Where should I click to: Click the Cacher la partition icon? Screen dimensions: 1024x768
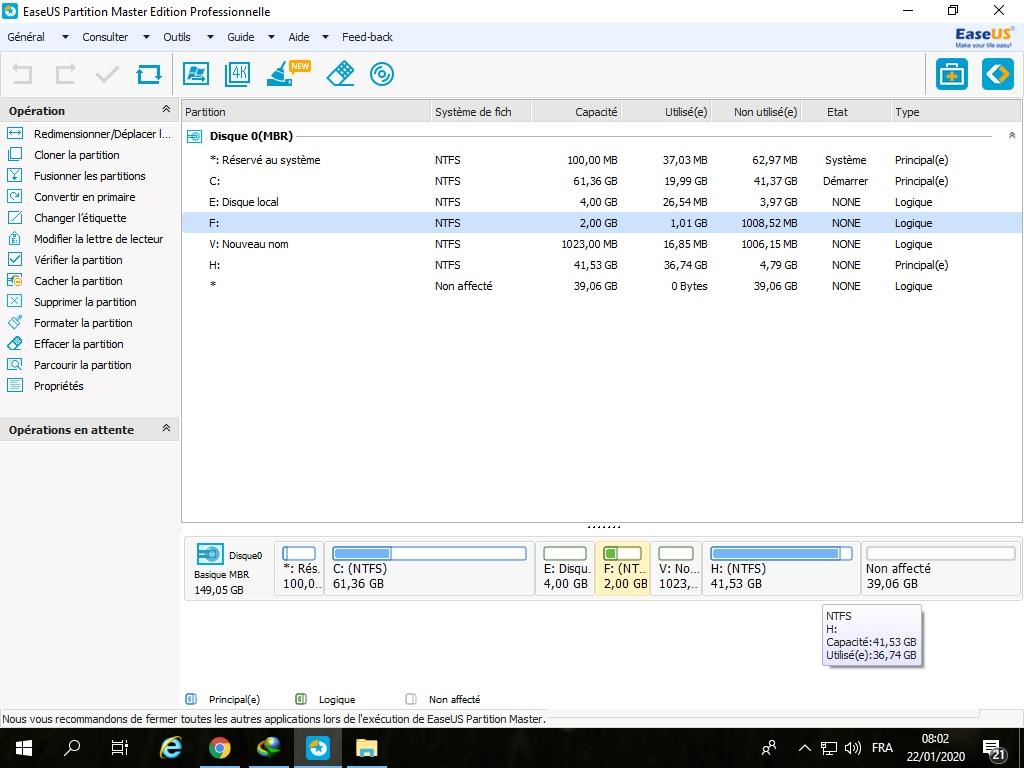(14, 280)
